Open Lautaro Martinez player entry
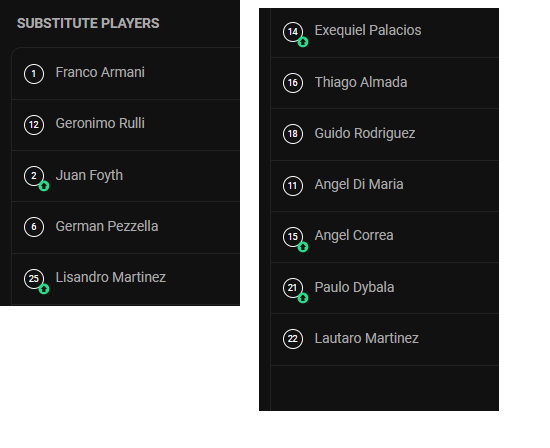Viewport: 550px width, 448px height. tap(385, 339)
